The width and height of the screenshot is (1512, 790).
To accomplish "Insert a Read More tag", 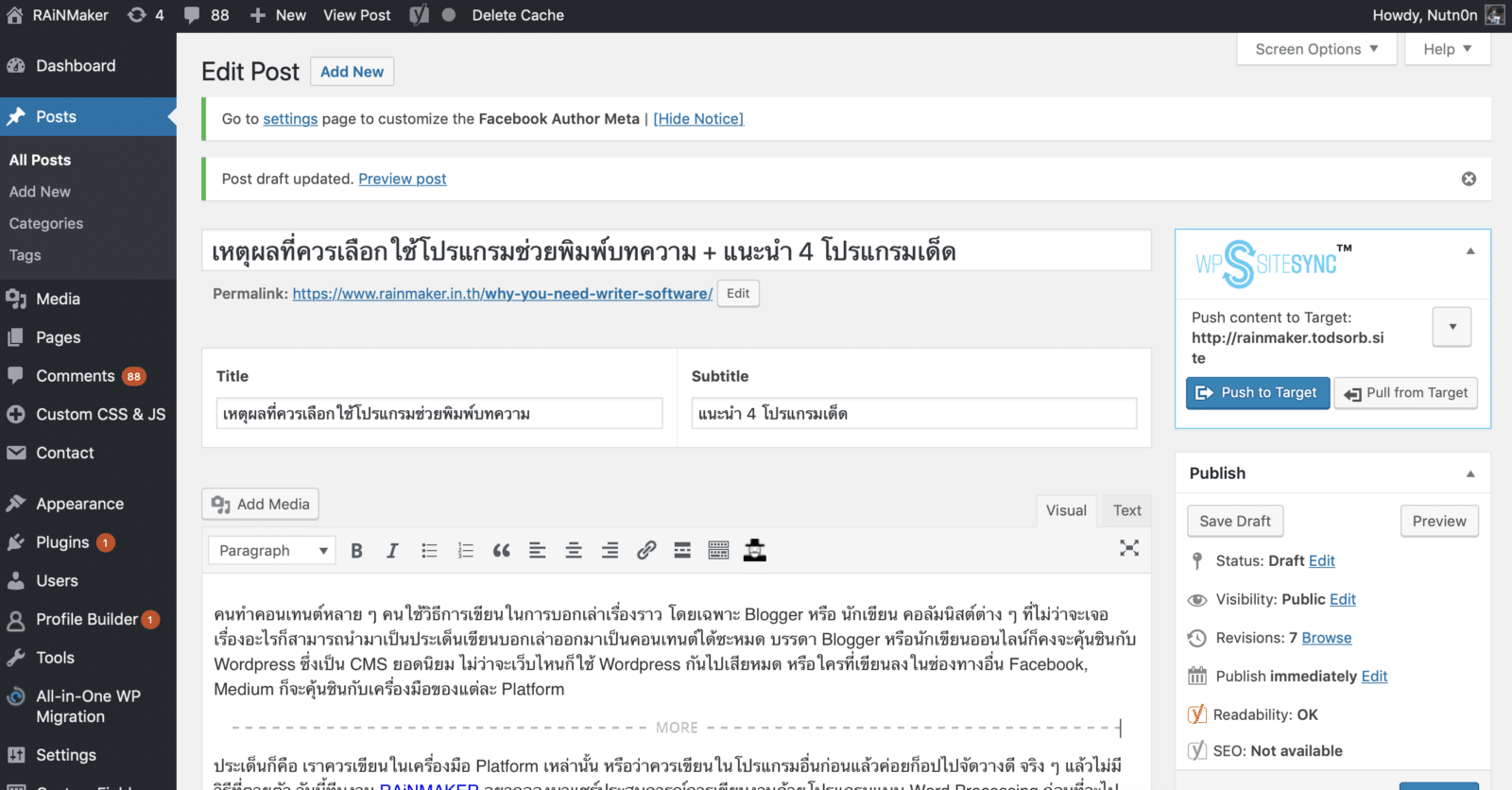I will click(682, 551).
